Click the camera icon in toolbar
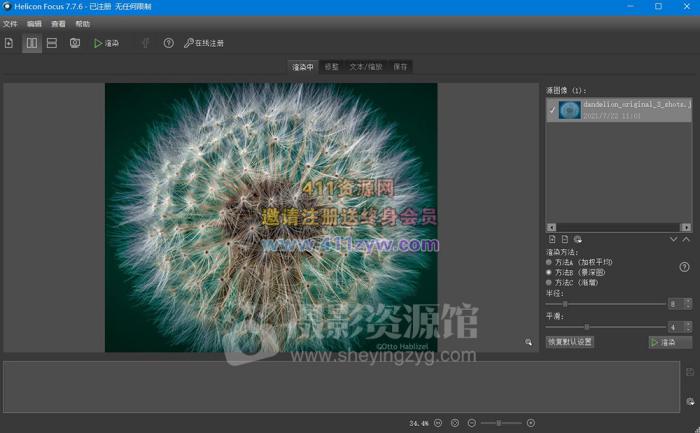This screenshot has width=700, height=433. click(75, 43)
